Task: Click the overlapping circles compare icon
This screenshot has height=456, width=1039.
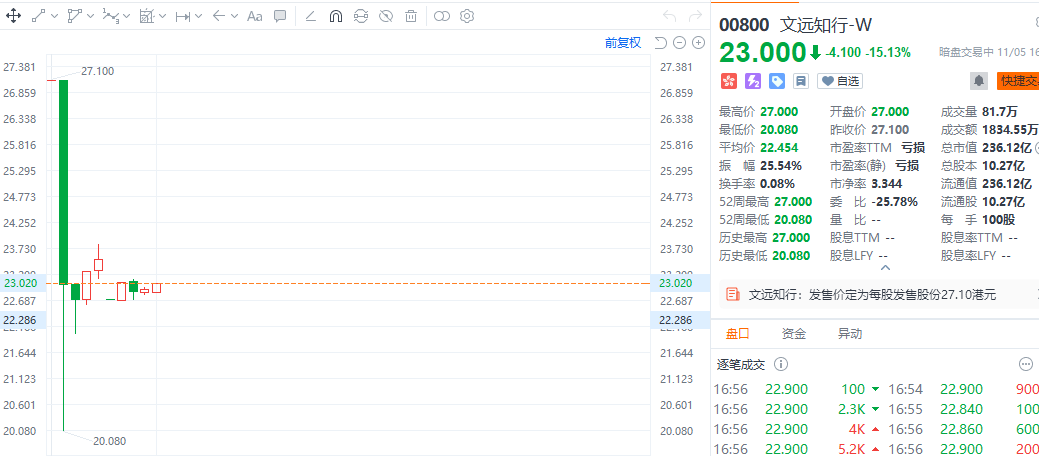Action: tap(442, 17)
